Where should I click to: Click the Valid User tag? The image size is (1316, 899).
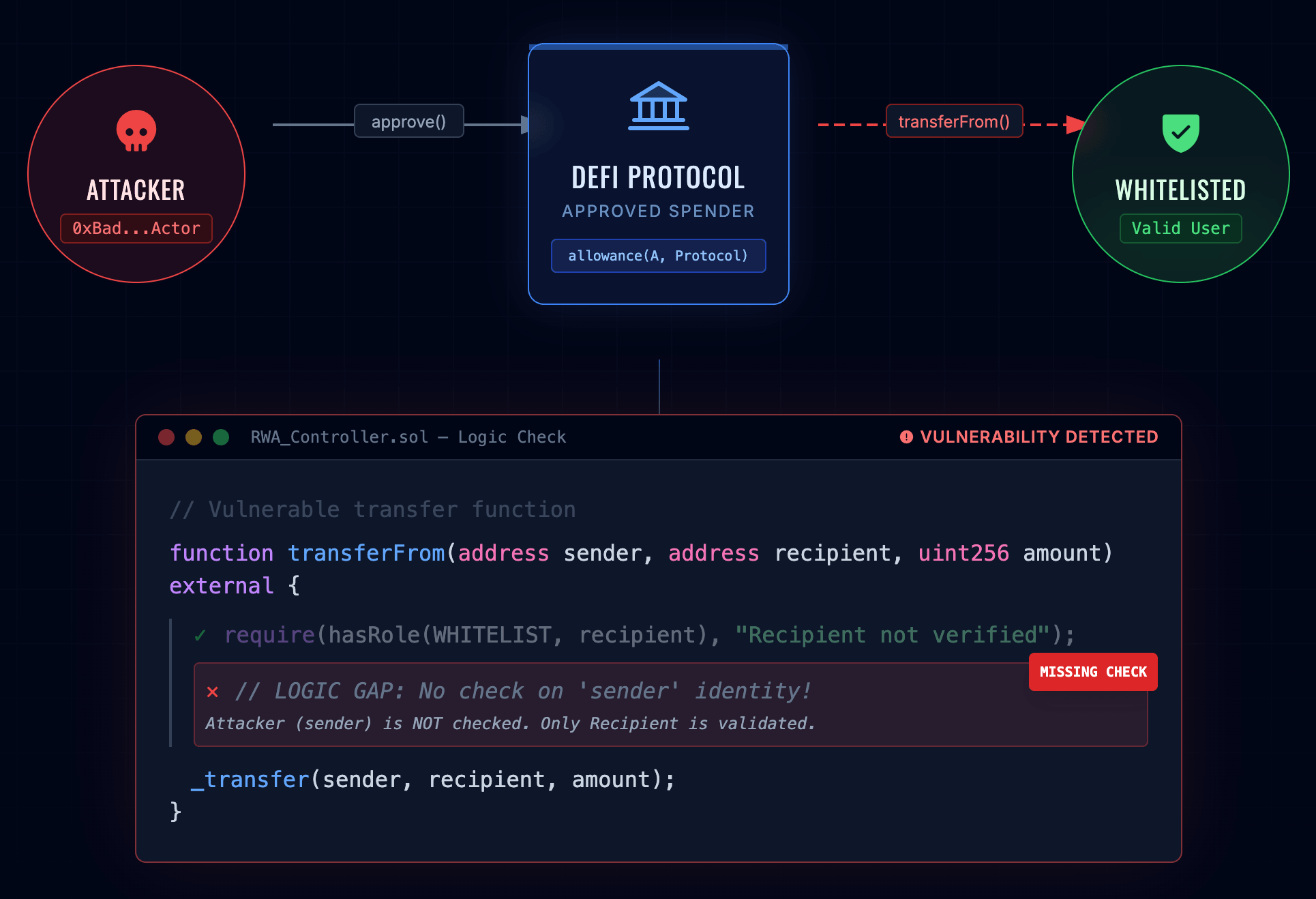(x=1180, y=229)
